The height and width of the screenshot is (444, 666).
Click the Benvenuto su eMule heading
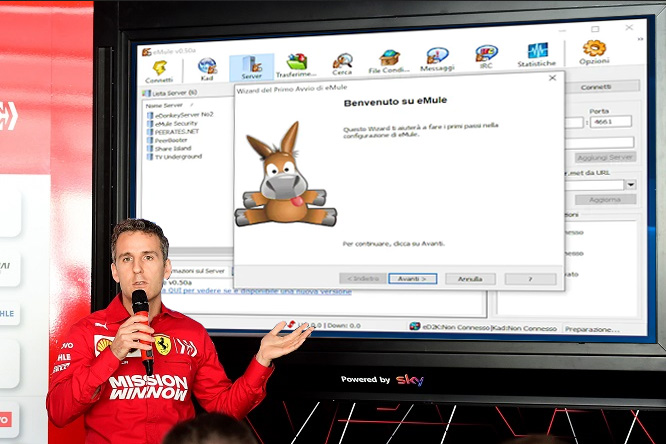(395, 102)
